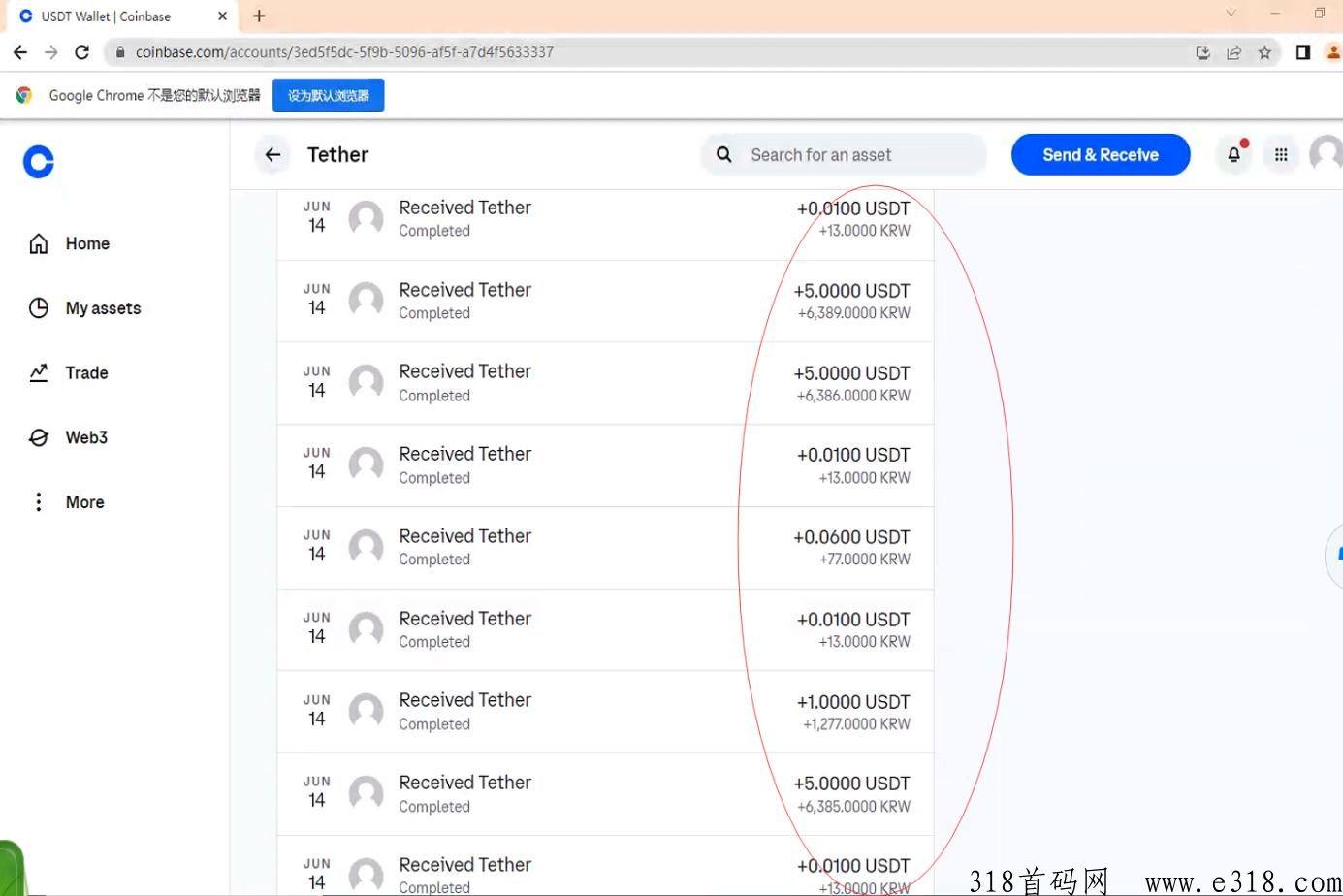The image size is (1343, 896).
Task: Open the transaction worth +6,386.0000 KRW
Action: [605, 383]
